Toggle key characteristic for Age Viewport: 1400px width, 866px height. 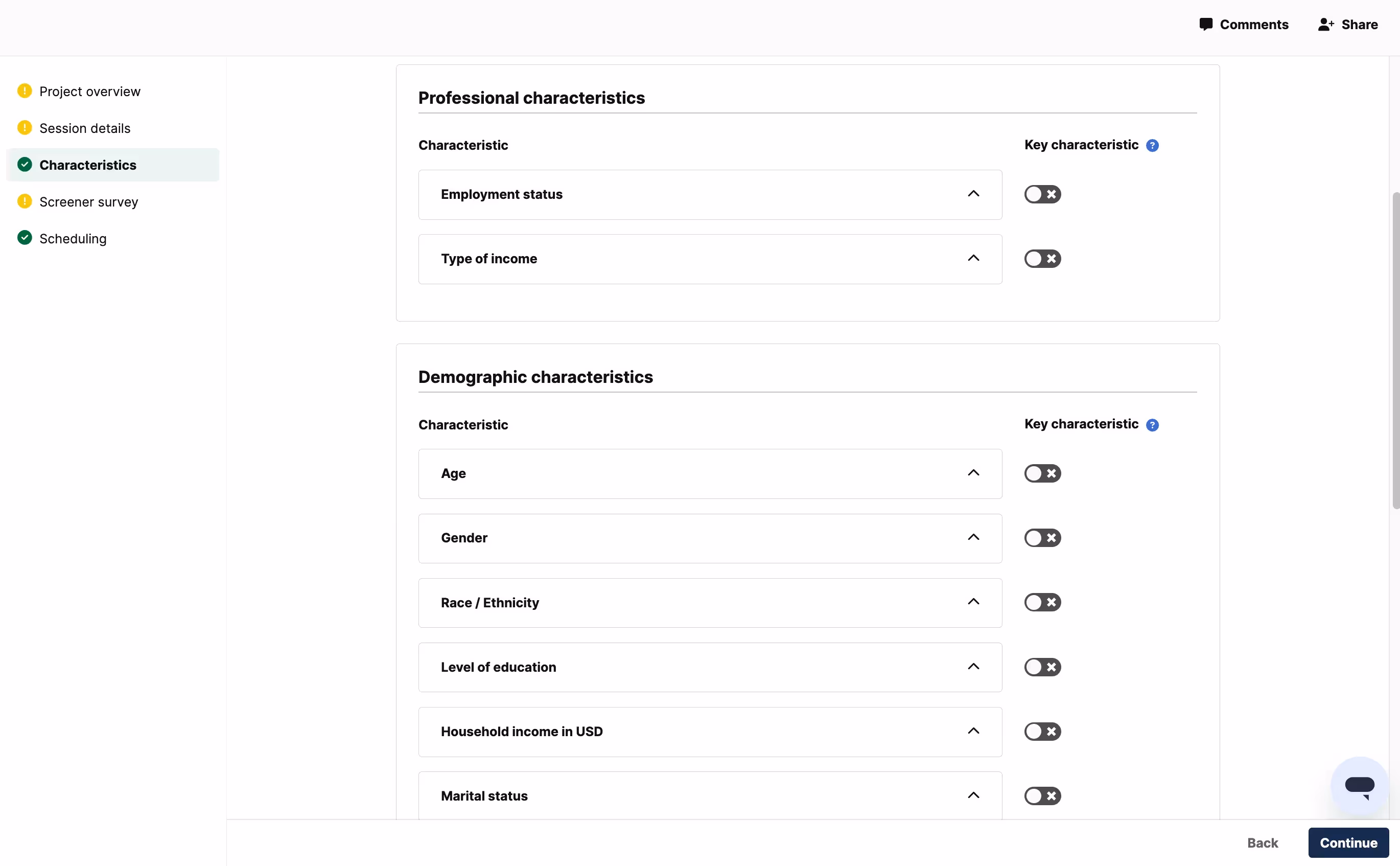click(x=1042, y=474)
